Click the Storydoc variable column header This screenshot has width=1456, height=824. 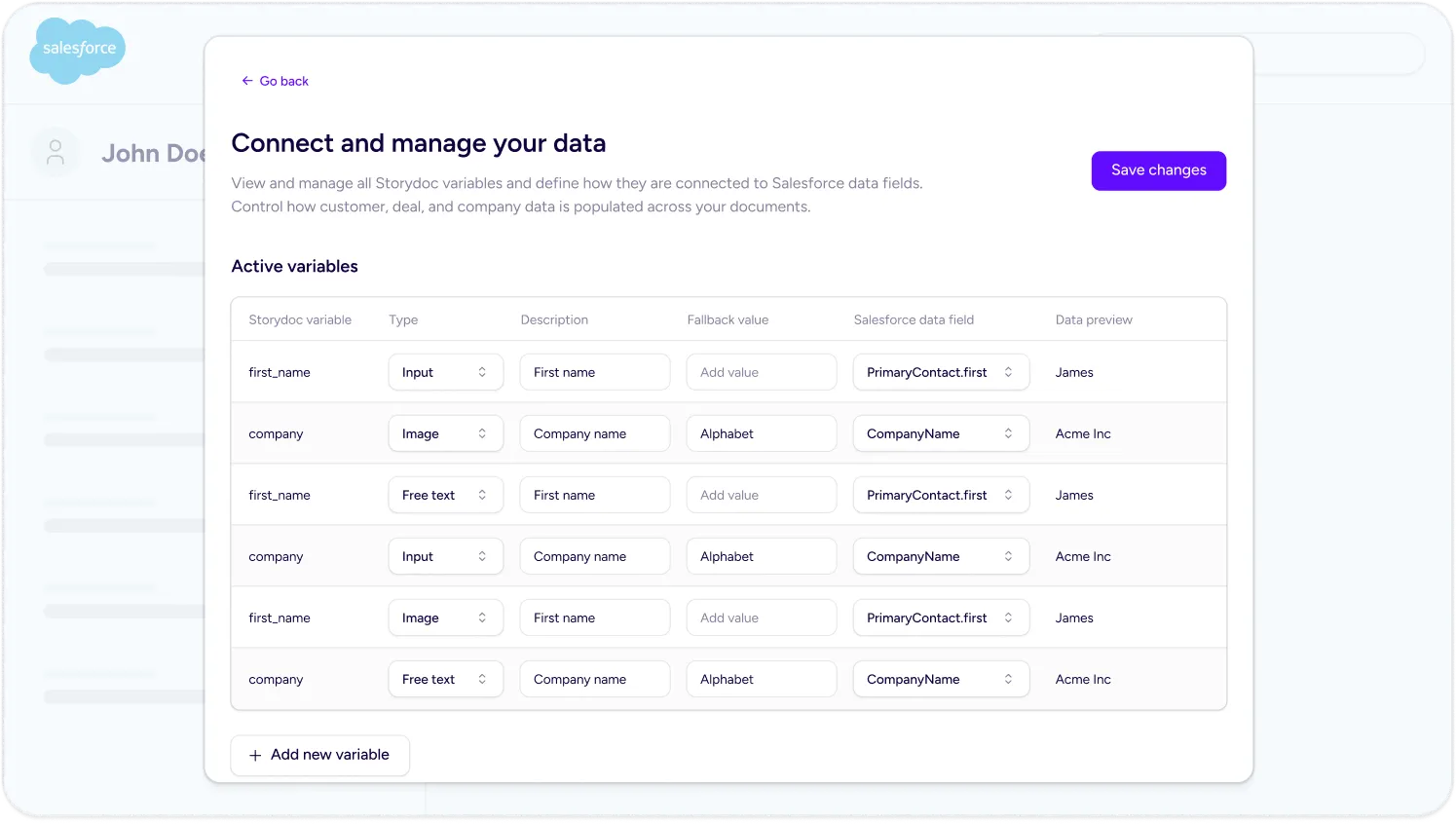[x=300, y=319]
